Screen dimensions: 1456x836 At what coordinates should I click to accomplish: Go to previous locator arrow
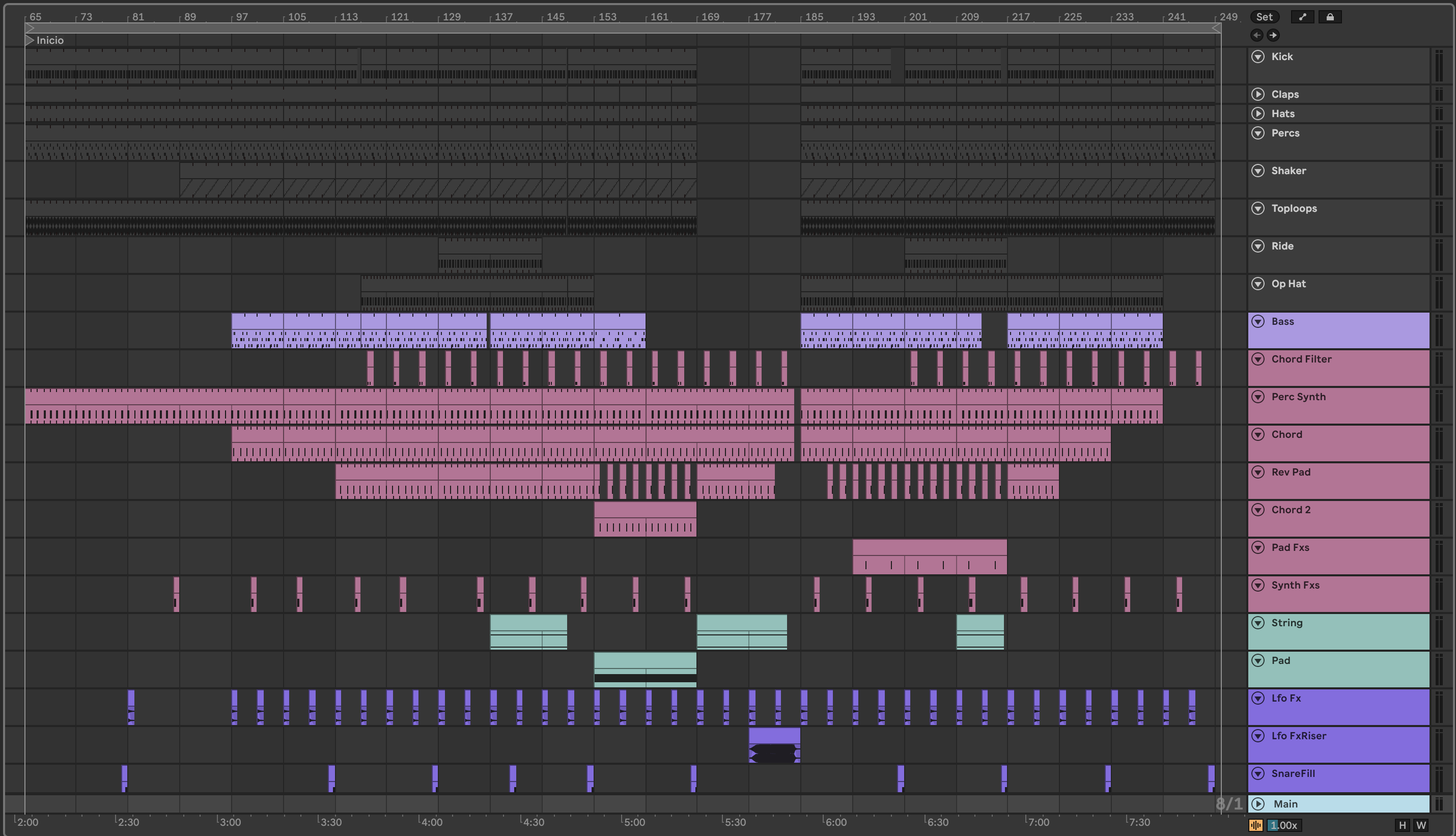pos(1257,35)
